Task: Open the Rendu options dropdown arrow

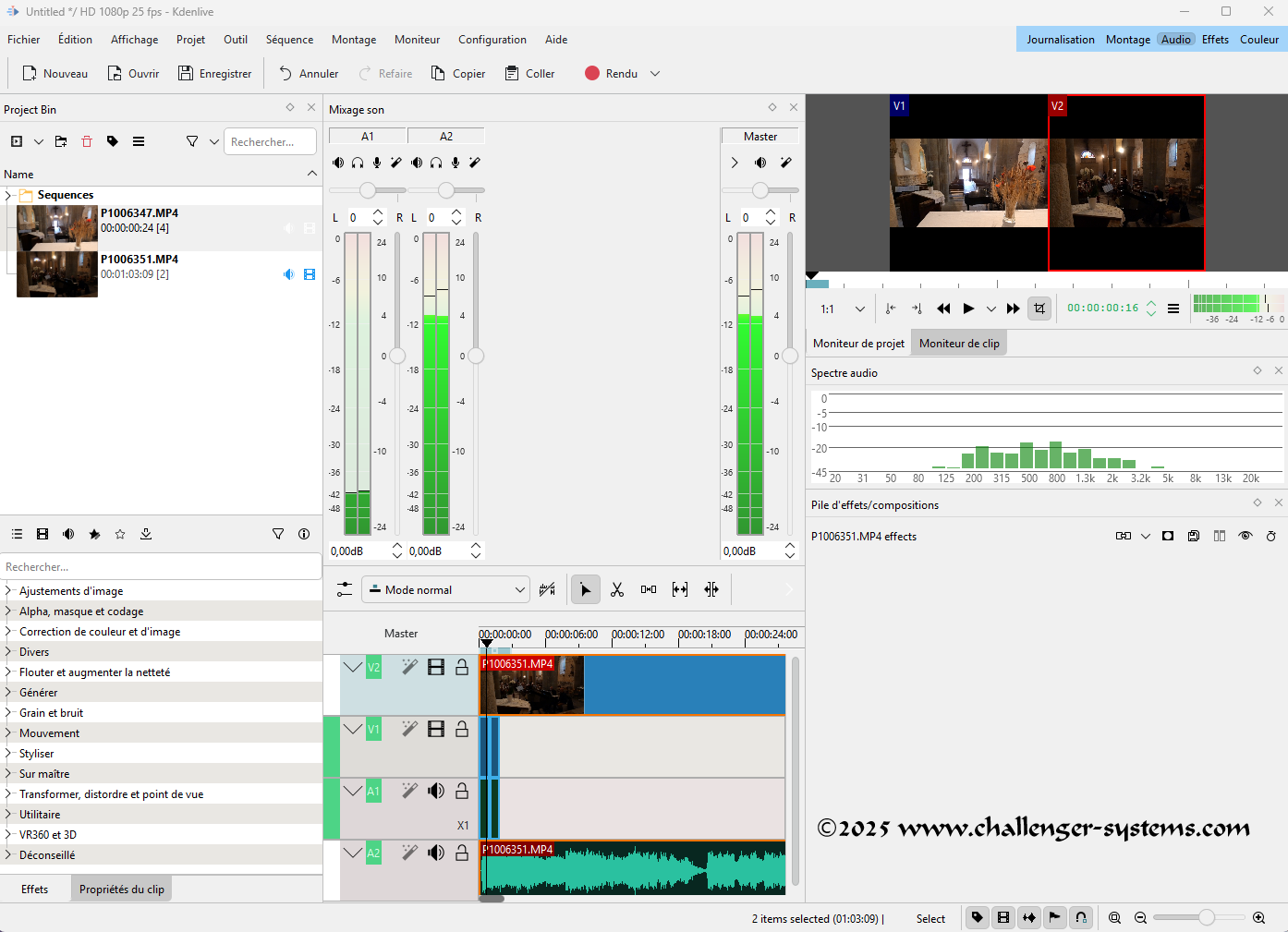Action: 655,74
